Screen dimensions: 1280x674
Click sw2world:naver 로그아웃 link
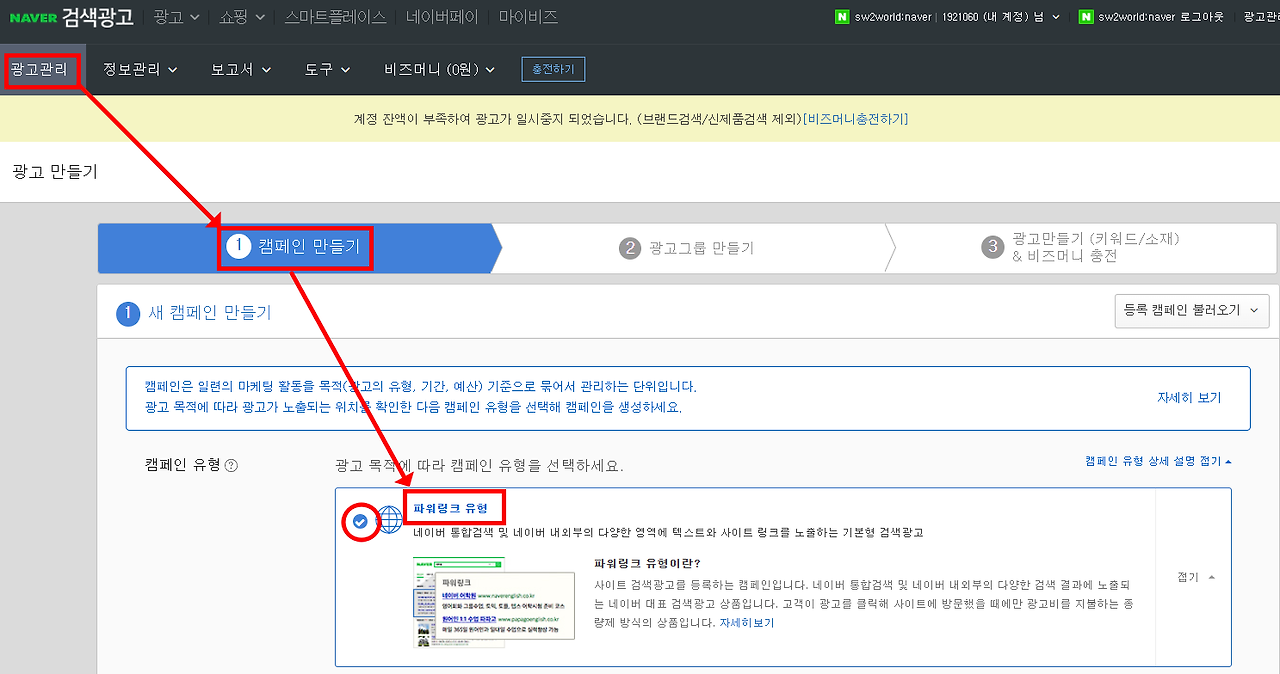[1160, 17]
